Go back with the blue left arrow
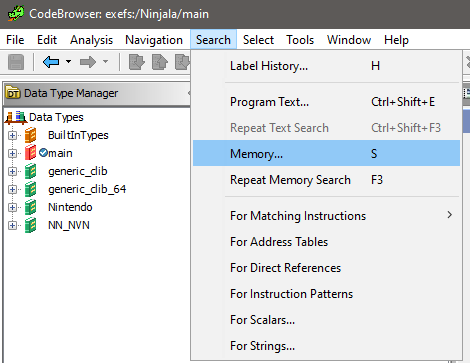This screenshot has height=363, width=470. tap(51, 62)
